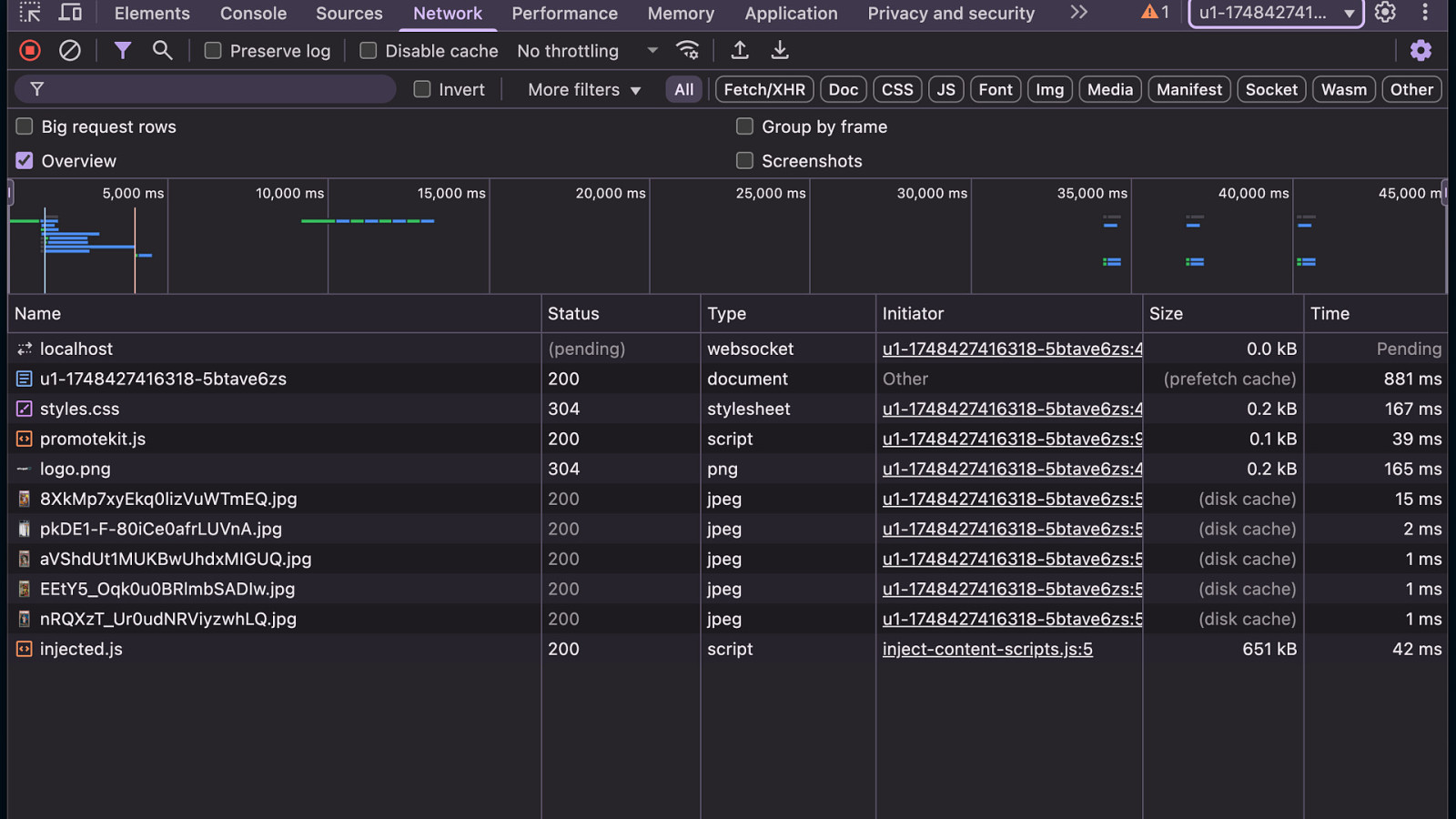This screenshot has height=819, width=1456.
Task: Open the Performance tab
Action: (564, 14)
